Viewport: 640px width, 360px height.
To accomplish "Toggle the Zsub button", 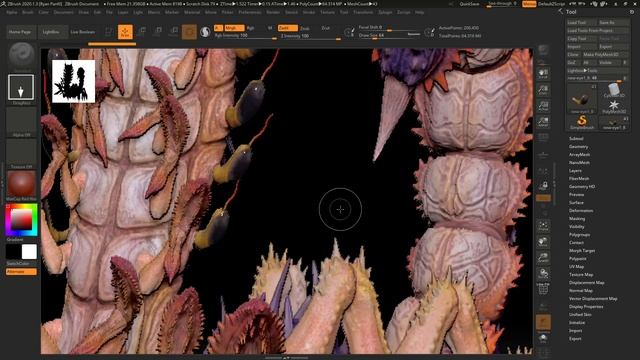I will [305, 28].
